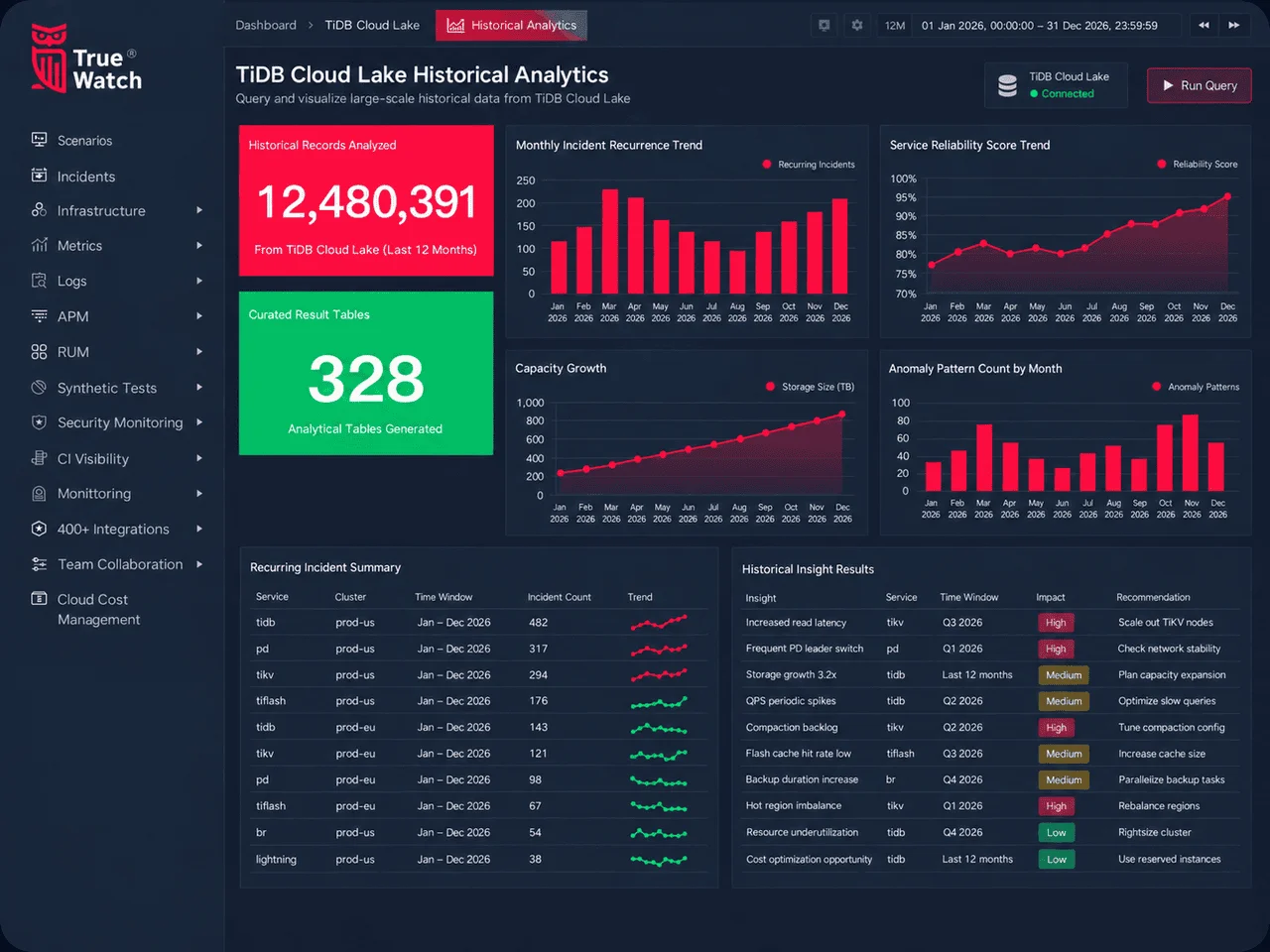Click the green Connected status indicator
The image size is (1270, 952).
click(1062, 94)
